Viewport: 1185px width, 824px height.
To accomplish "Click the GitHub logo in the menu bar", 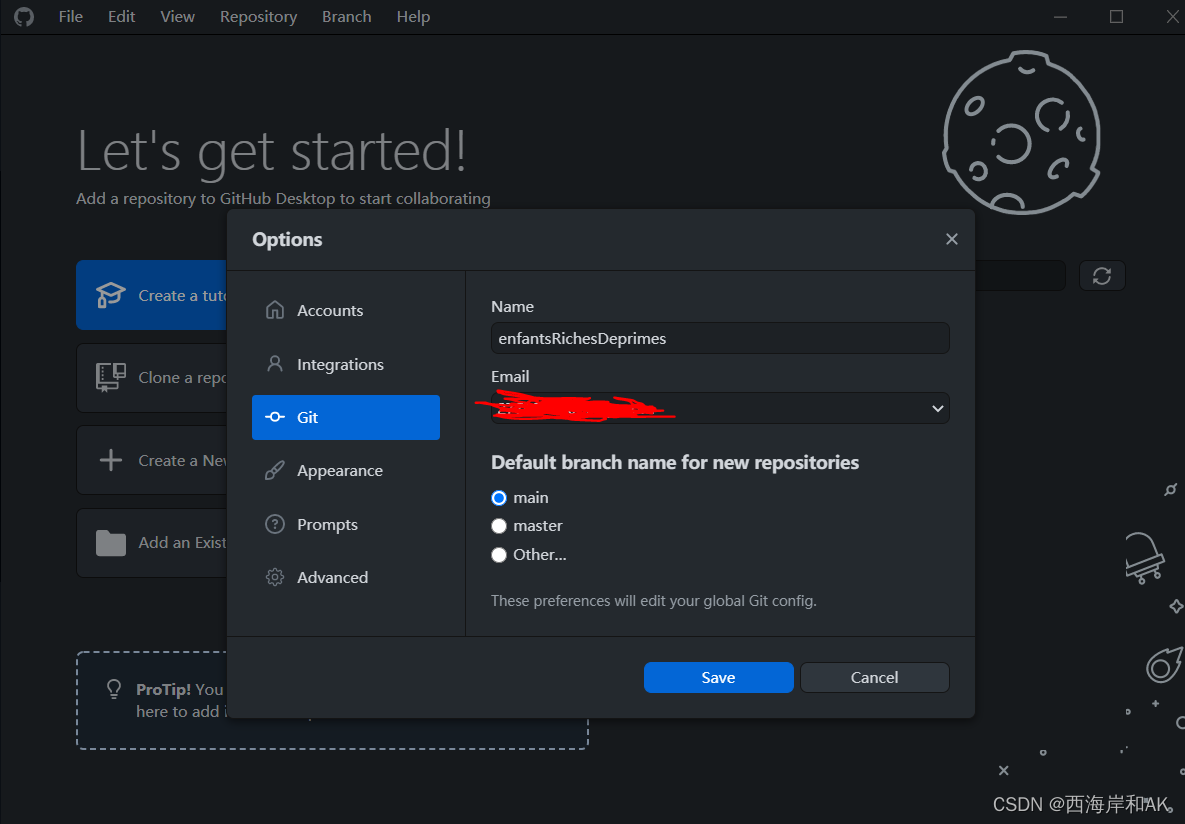I will pos(24,17).
